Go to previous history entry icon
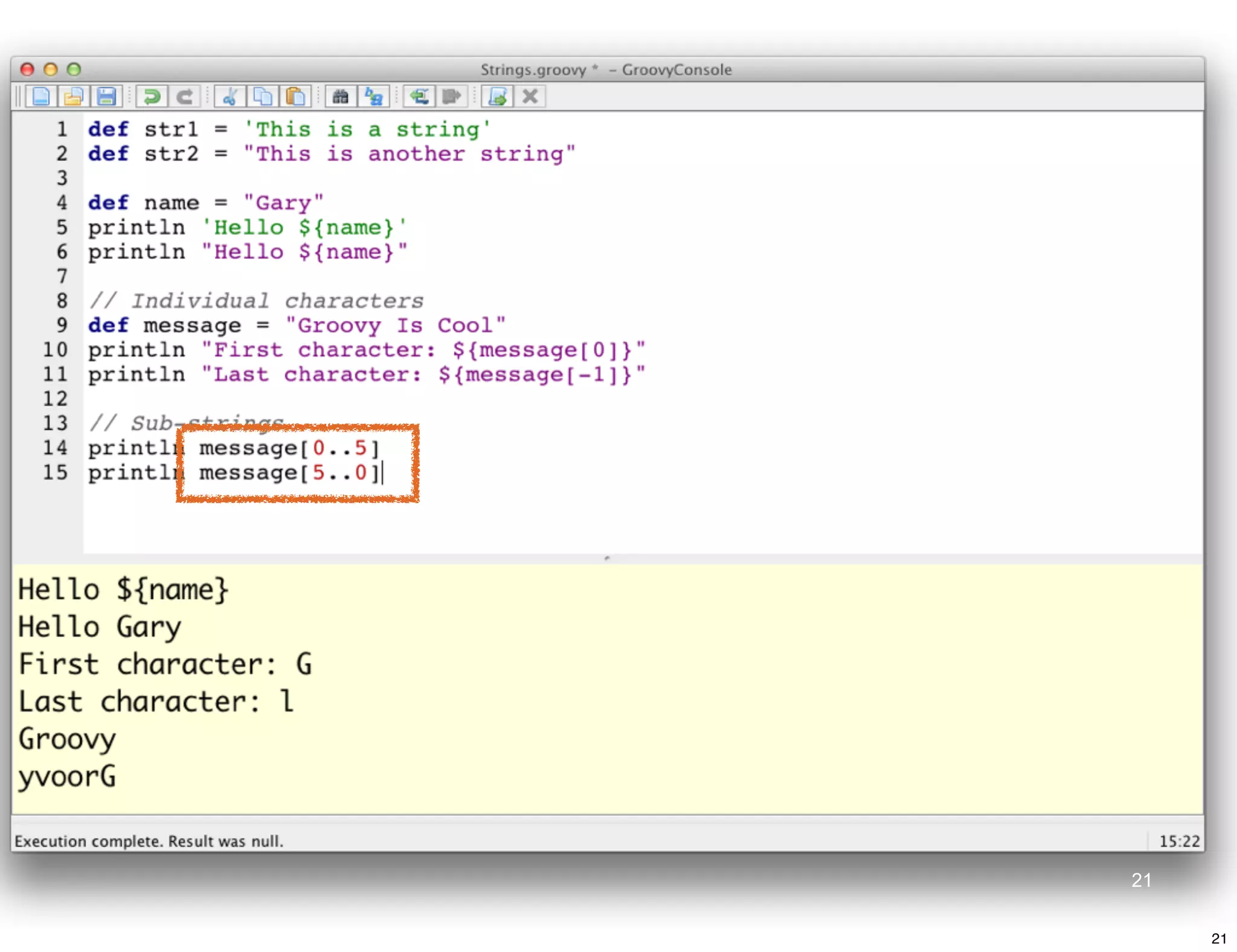The image size is (1237, 952). (419, 97)
